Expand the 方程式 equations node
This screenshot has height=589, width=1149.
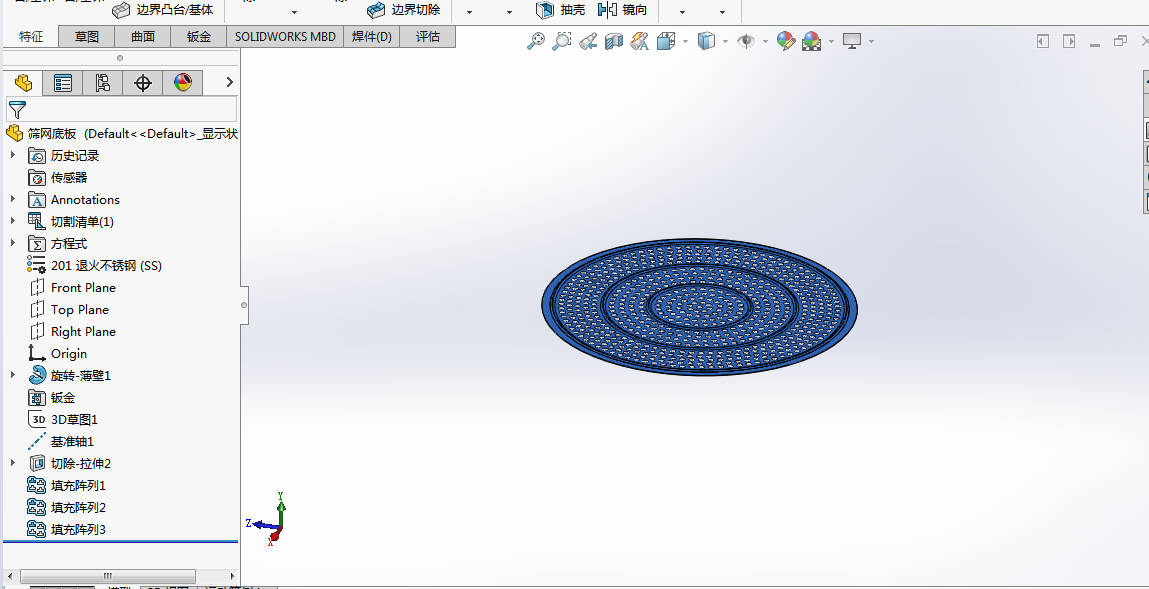pos(12,243)
